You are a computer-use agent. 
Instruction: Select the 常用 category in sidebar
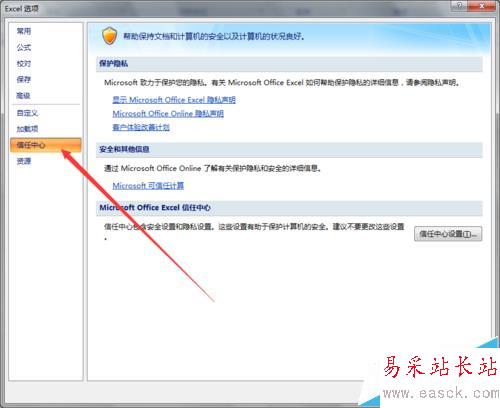tap(24, 31)
